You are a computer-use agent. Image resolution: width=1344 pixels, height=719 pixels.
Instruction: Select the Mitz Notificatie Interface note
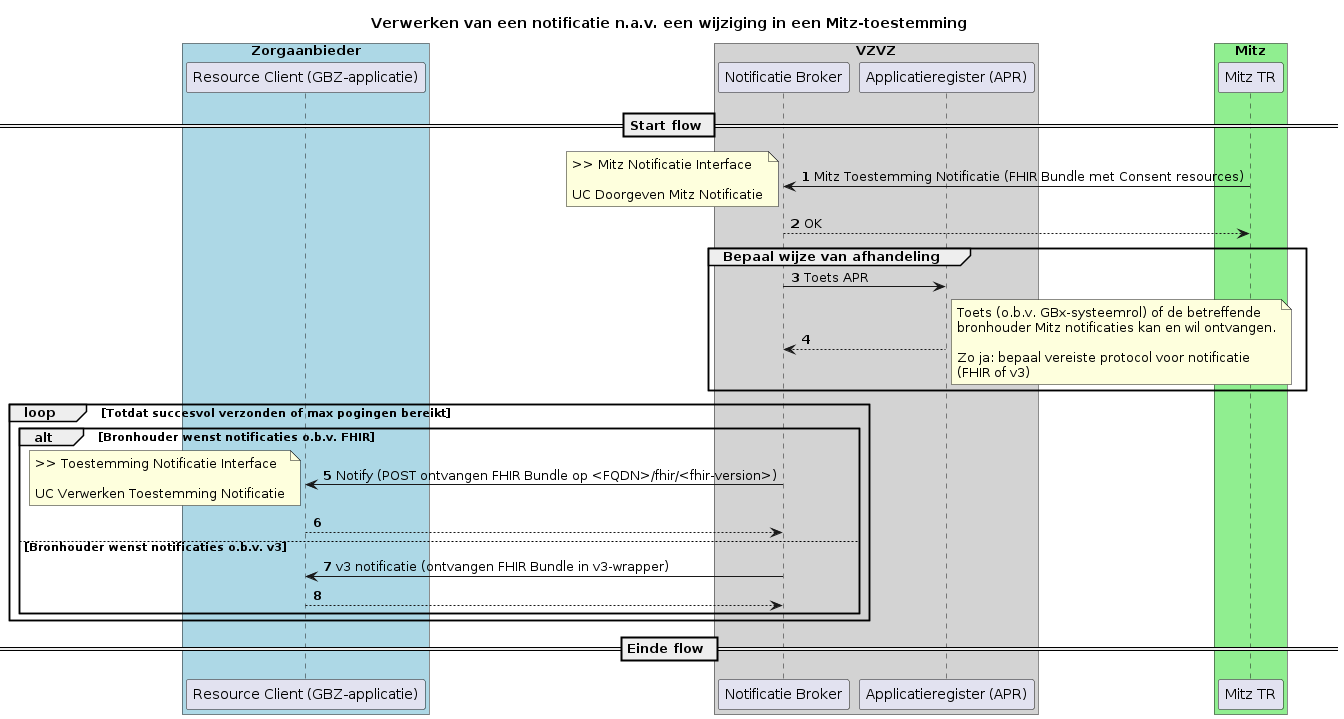click(x=672, y=179)
